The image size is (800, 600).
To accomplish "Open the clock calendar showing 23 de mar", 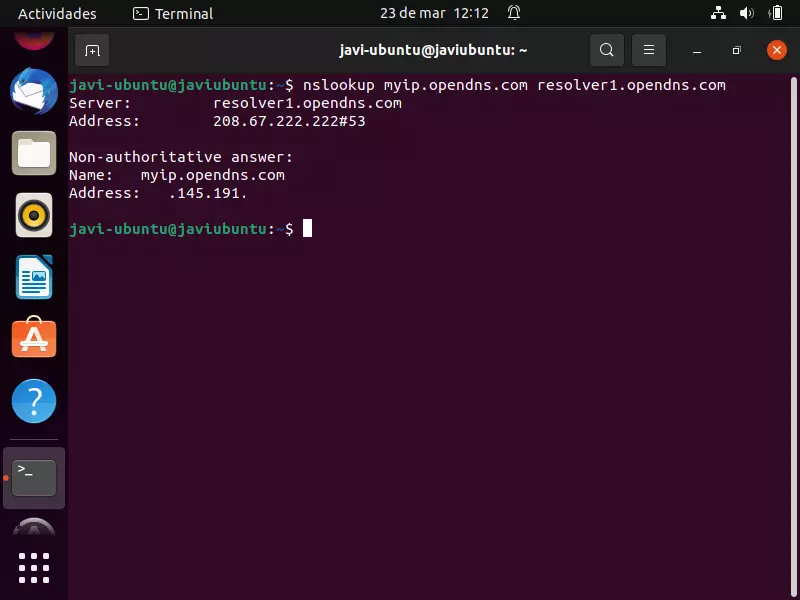I will pyautogui.click(x=434, y=14).
